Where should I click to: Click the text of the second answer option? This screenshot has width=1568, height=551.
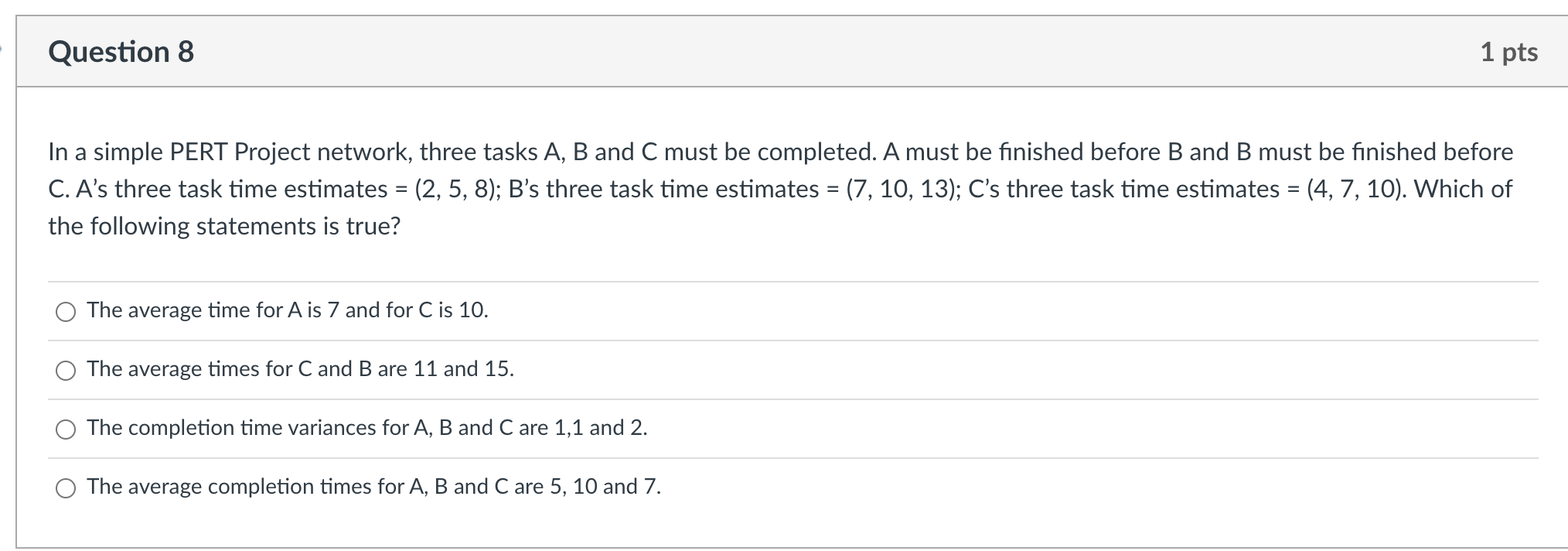302,370
